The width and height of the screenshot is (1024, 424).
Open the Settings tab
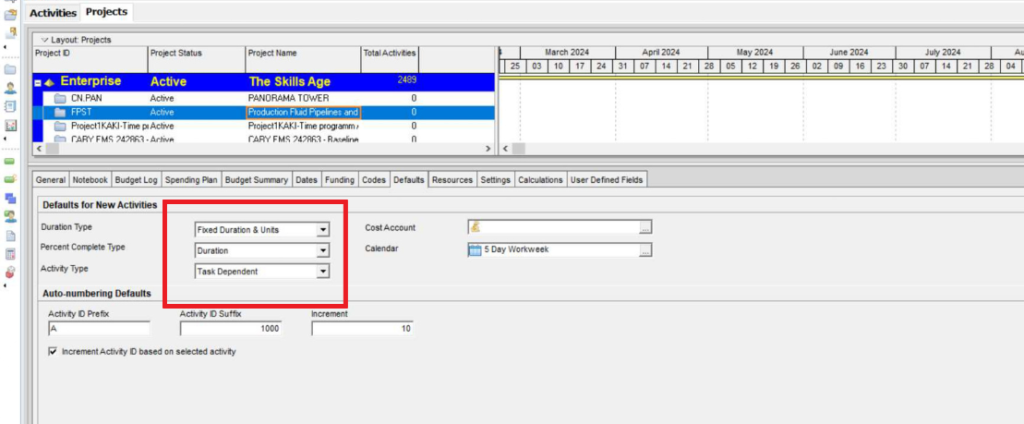coord(496,180)
